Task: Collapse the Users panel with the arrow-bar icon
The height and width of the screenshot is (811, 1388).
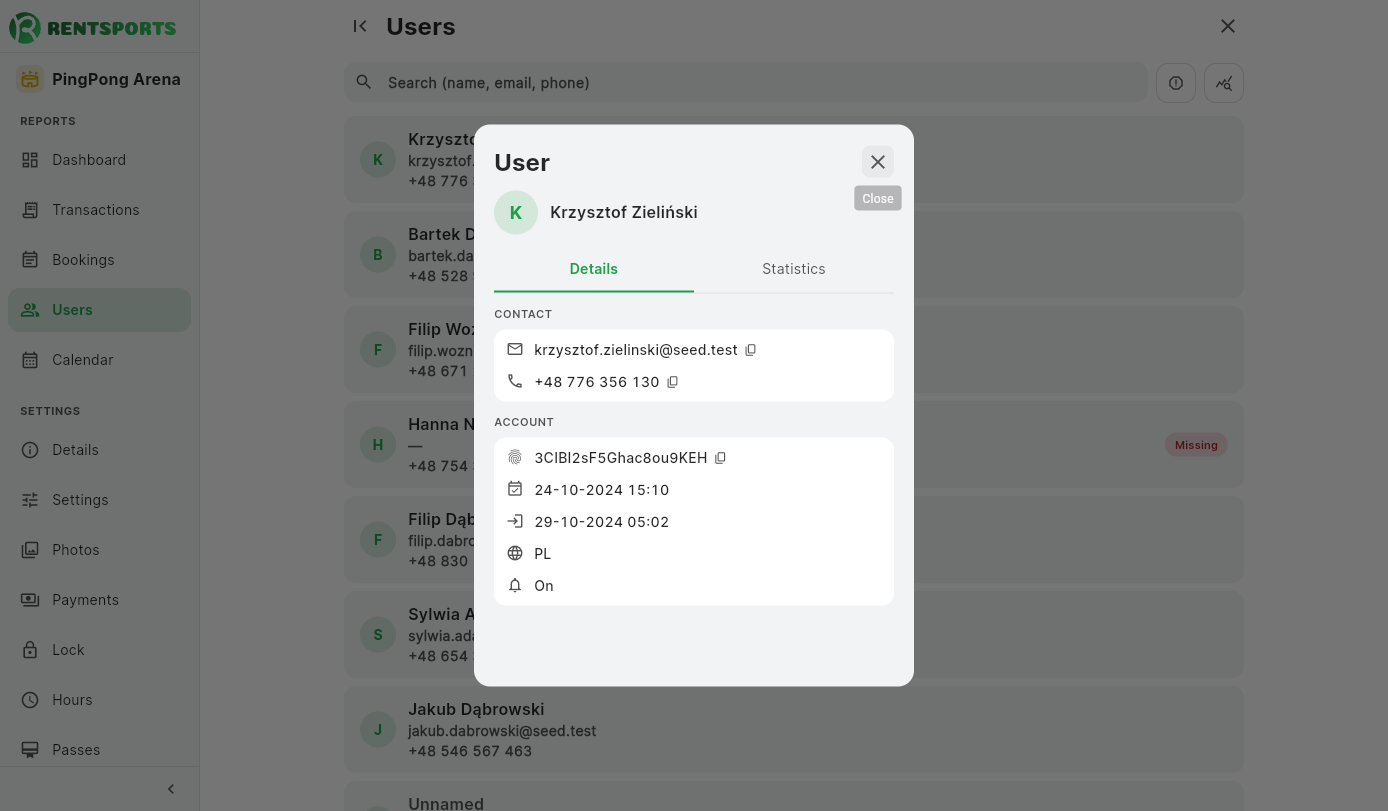Action: click(360, 26)
